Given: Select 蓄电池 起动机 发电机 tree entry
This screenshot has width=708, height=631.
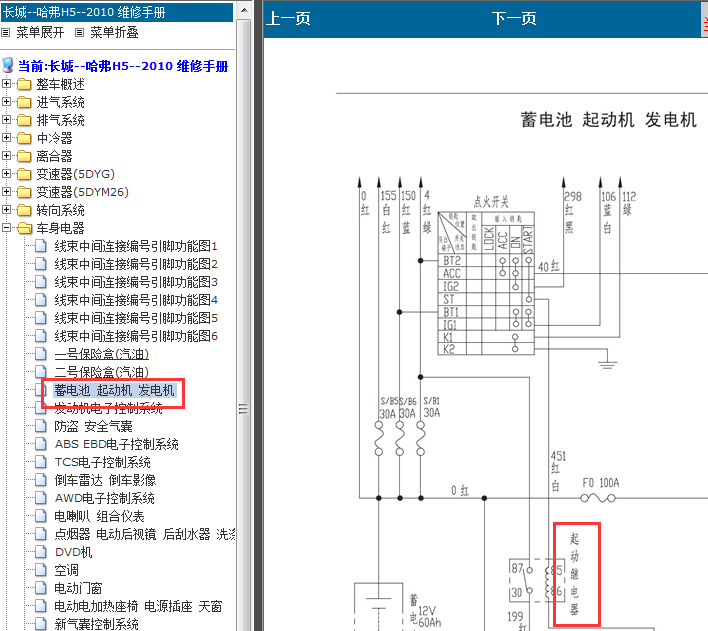Looking at the screenshot, I should (114, 390).
